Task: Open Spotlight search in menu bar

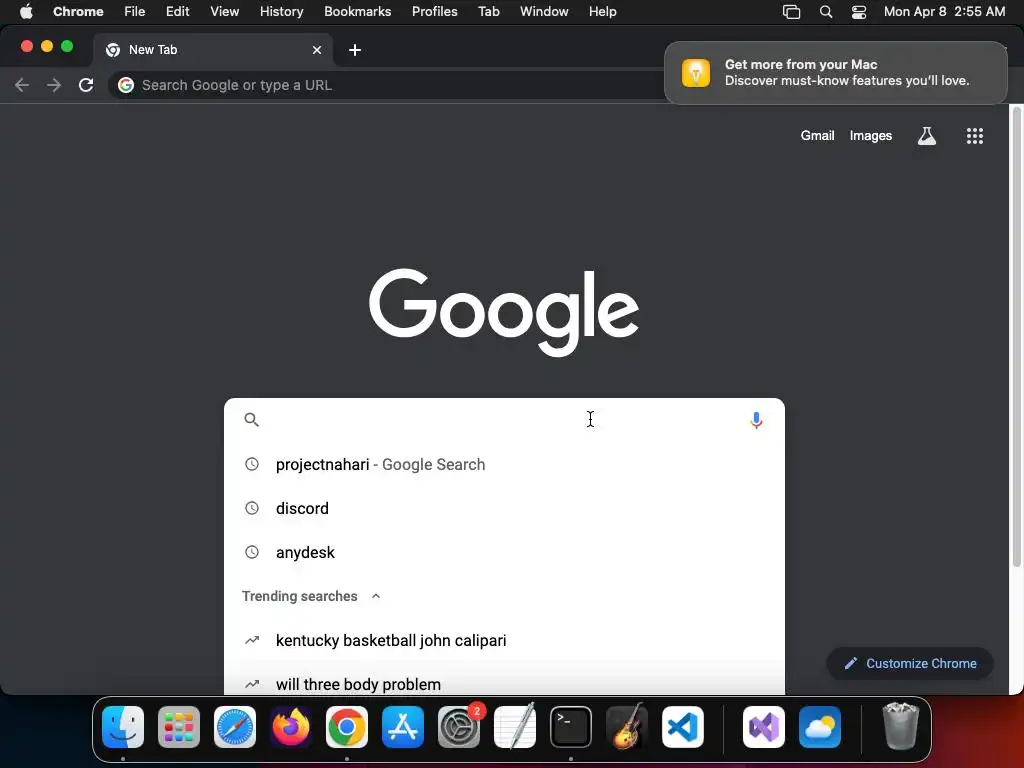Action: point(825,12)
